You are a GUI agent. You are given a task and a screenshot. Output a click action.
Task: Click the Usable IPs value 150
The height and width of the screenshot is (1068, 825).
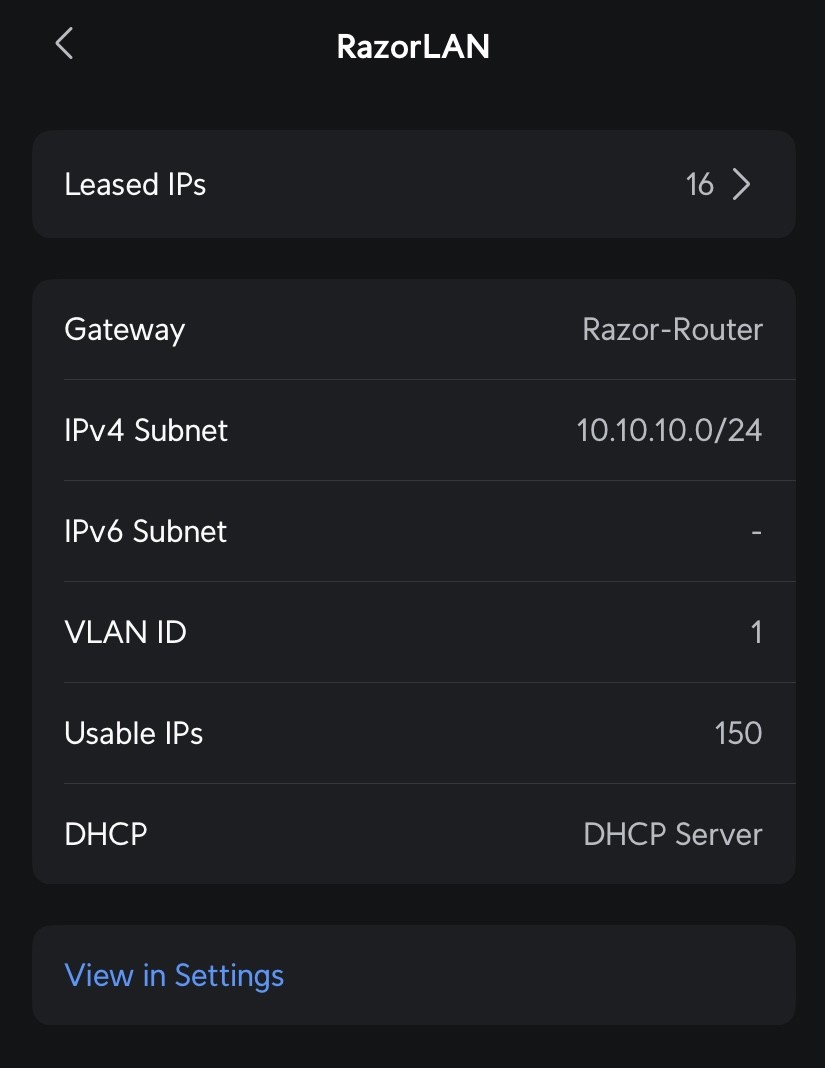tap(738, 734)
